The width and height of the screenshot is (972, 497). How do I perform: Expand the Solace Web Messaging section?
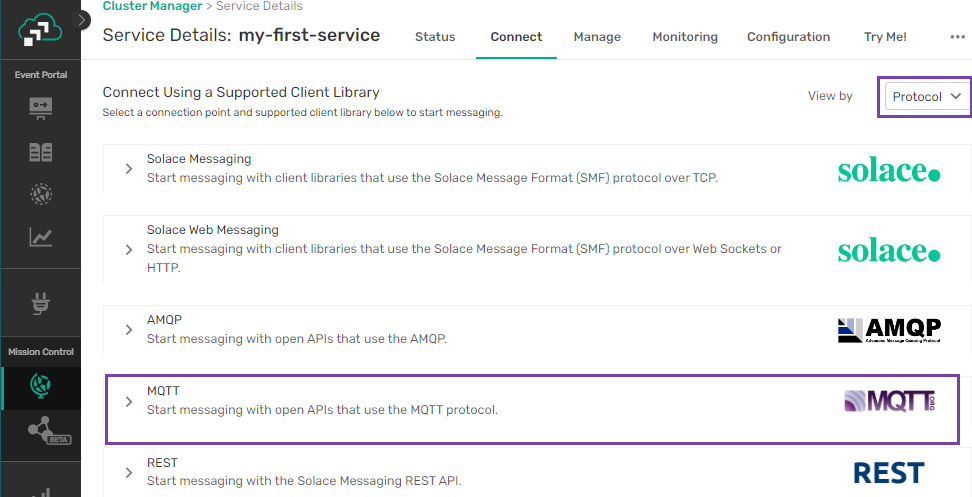(x=129, y=249)
